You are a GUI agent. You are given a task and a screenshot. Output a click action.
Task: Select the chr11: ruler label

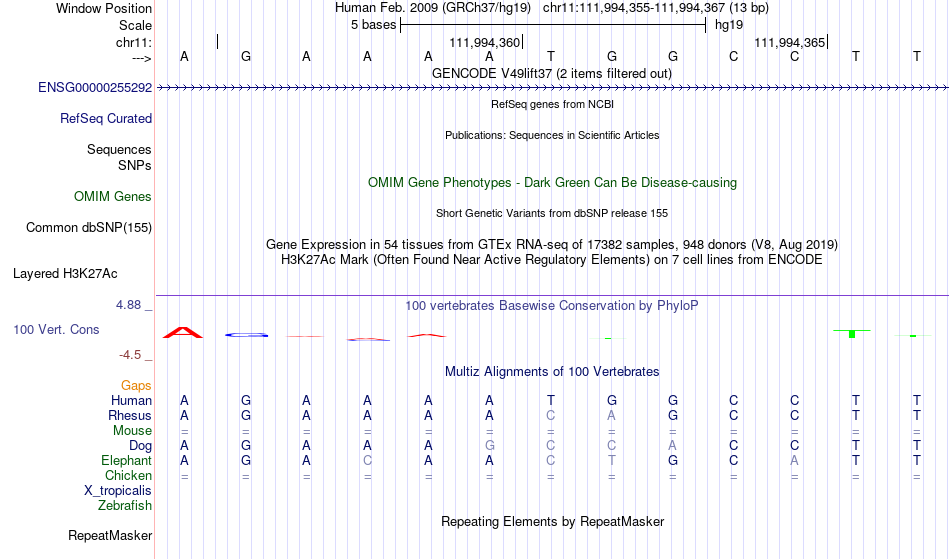coord(134,42)
